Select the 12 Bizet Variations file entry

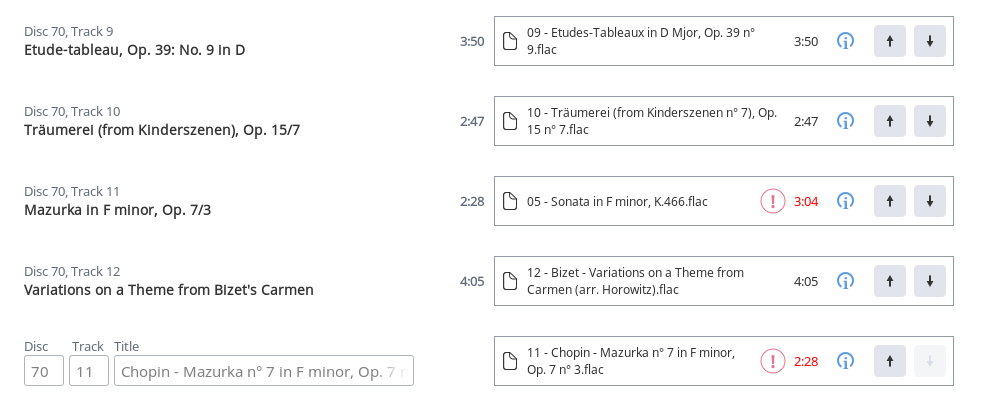pos(723,281)
